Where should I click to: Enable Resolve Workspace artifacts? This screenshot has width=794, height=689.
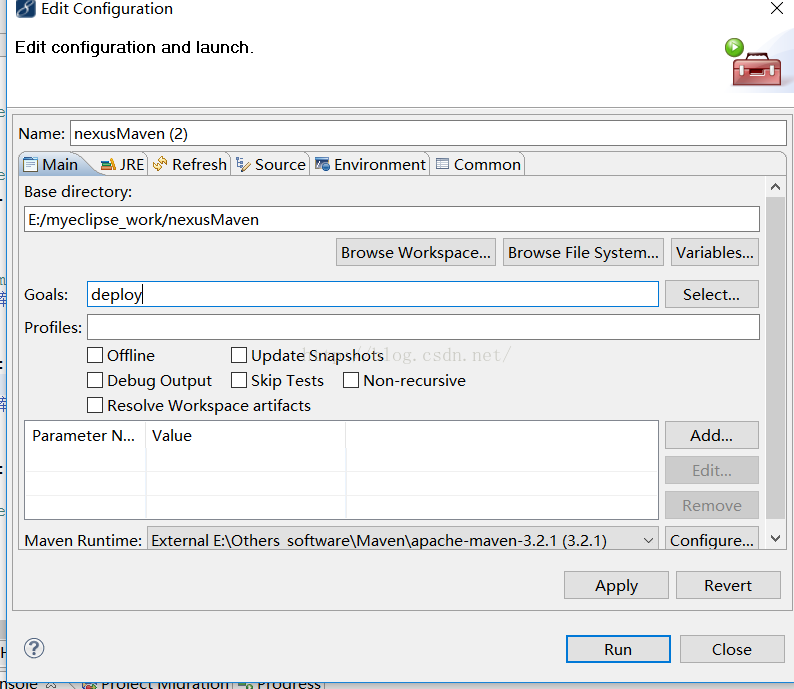(x=95, y=406)
